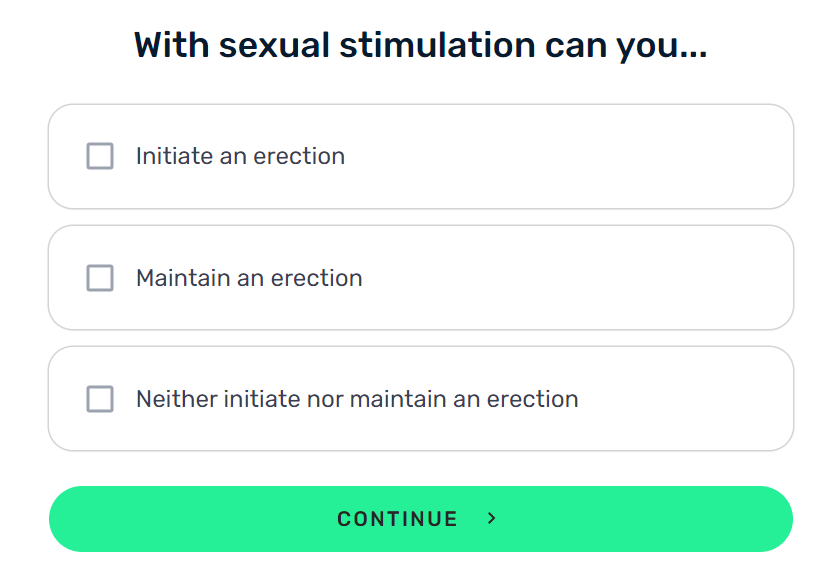
Task: Click the word 'erection' in the Initiate option
Action: [299, 156]
